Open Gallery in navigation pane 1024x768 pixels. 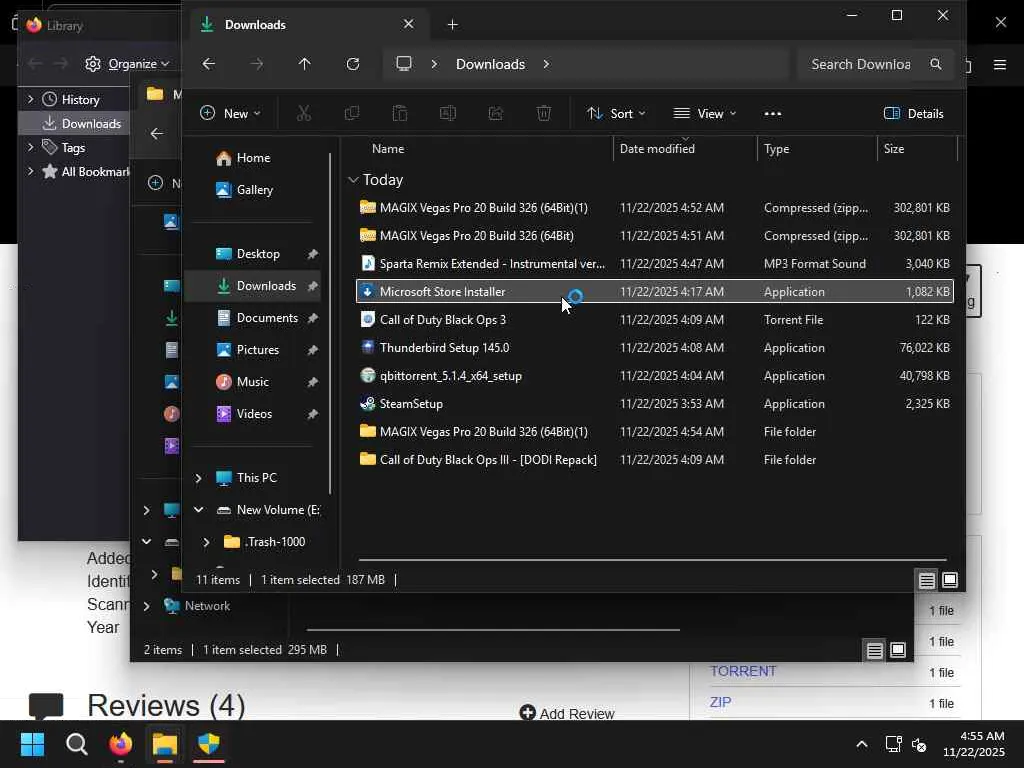point(255,190)
